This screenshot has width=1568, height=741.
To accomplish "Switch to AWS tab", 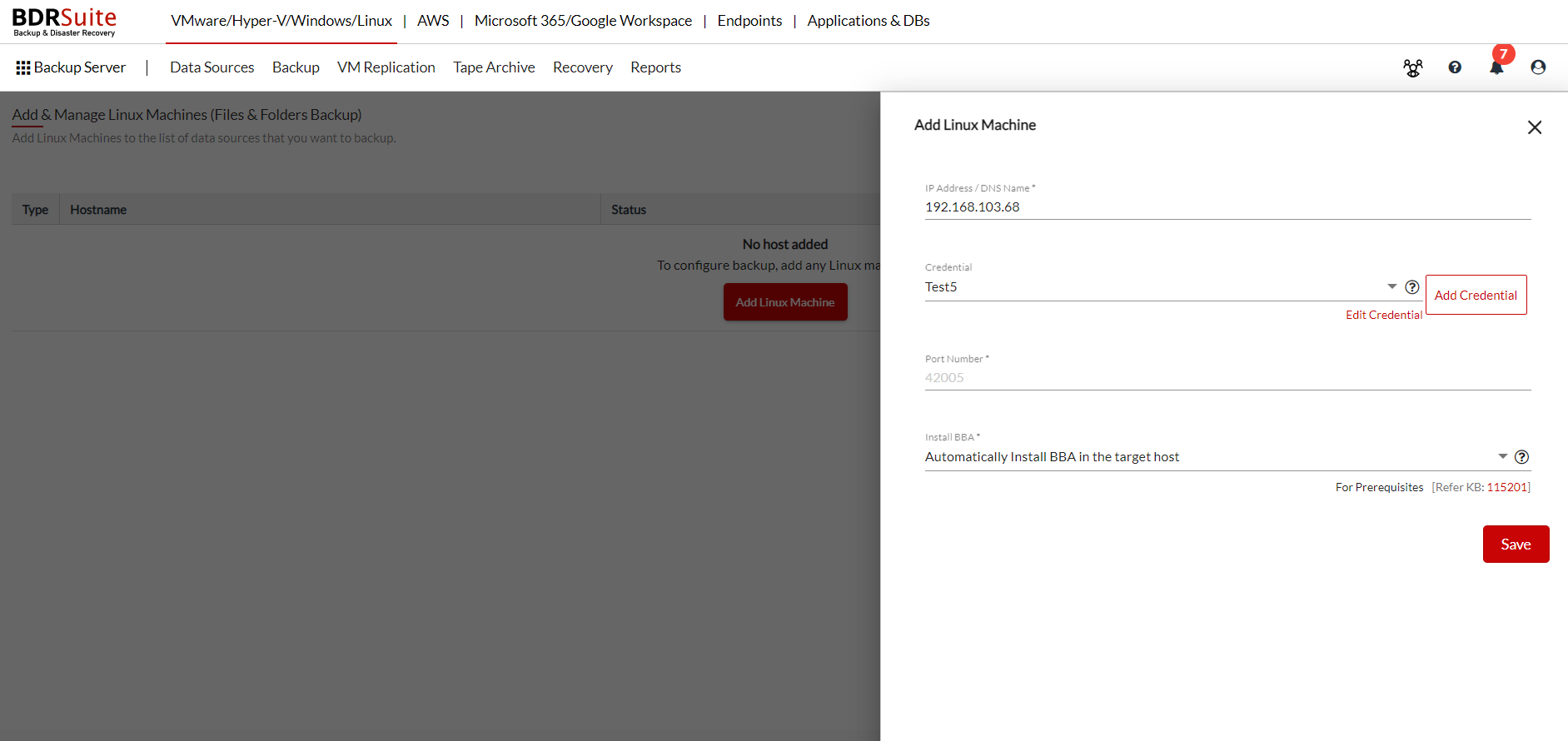I will click(433, 21).
